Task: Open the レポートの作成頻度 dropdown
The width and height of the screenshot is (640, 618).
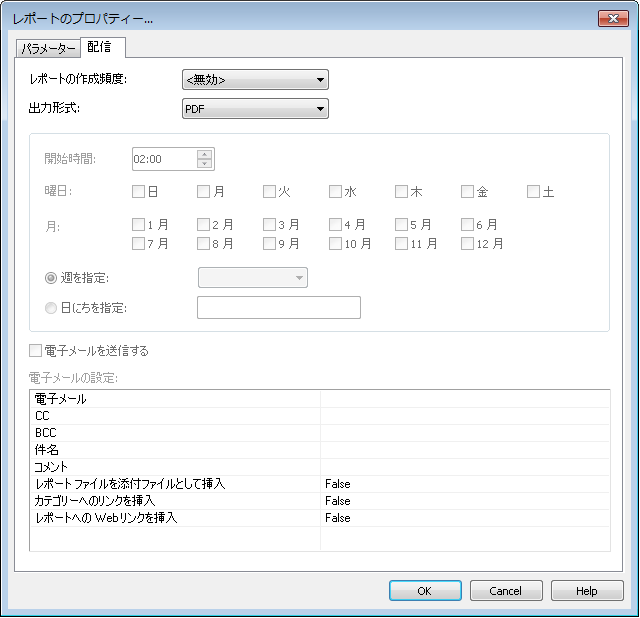Action: point(255,80)
